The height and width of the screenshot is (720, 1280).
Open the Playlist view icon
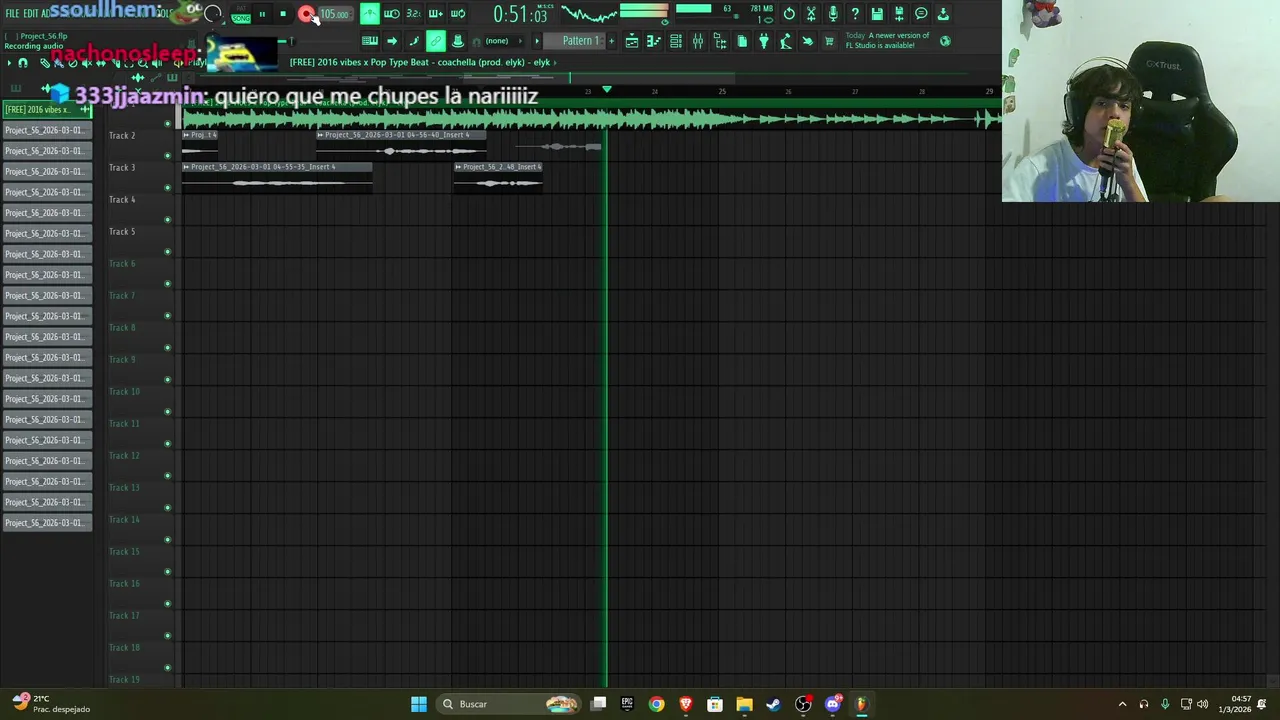click(x=632, y=41)
